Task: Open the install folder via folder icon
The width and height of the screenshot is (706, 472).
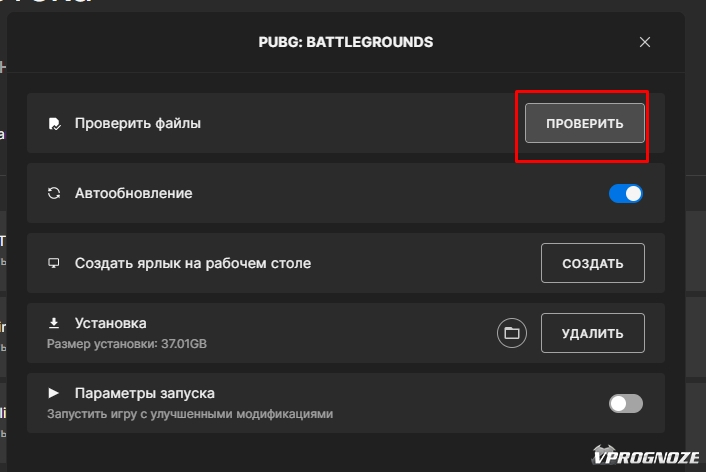Action: (x=512, y=333)
